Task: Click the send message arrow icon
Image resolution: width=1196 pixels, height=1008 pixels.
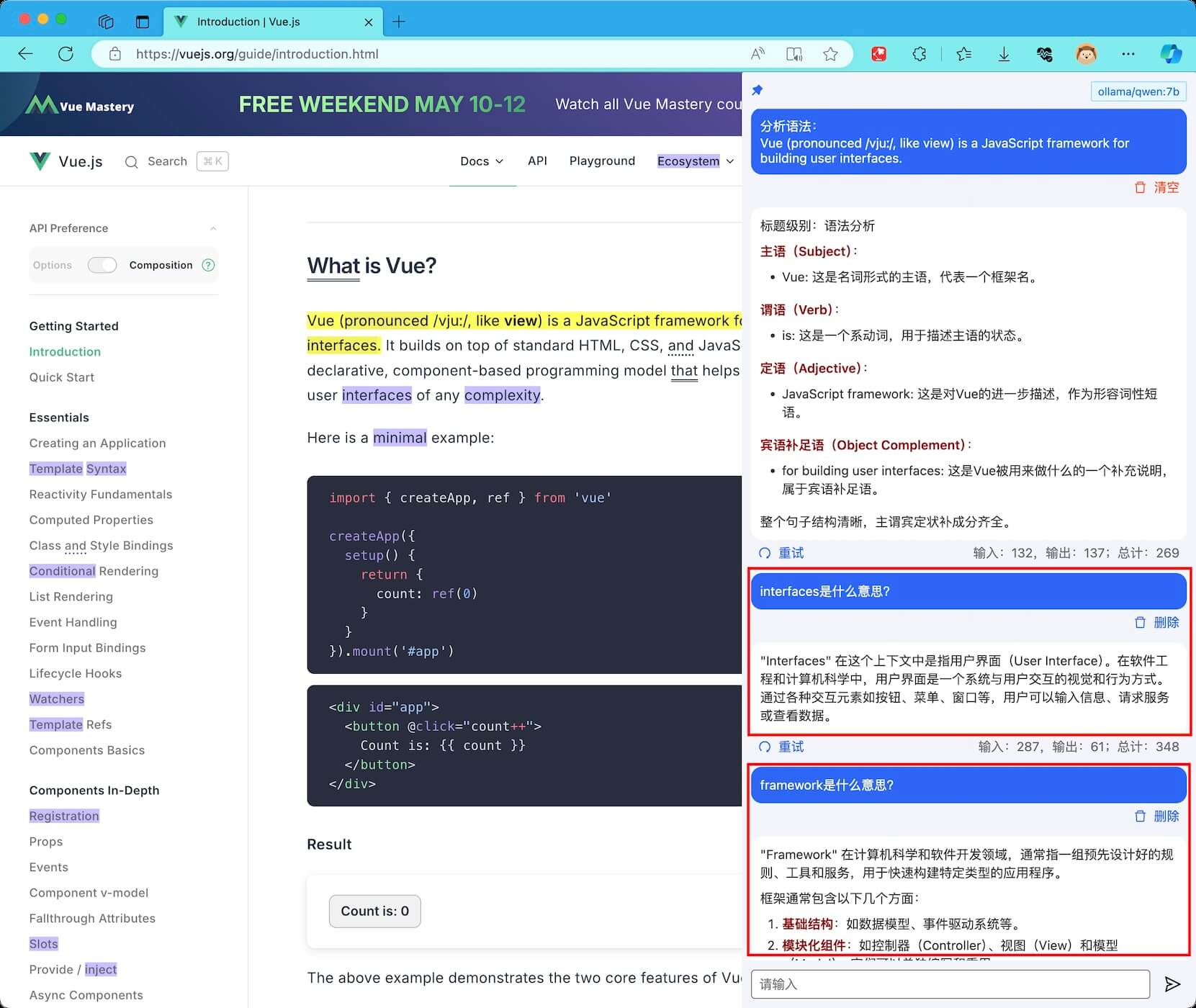Action: click(1172, 984)
